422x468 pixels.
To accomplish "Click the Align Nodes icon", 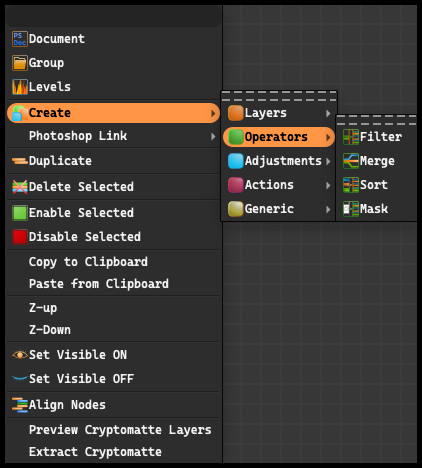I will point(20,405).
